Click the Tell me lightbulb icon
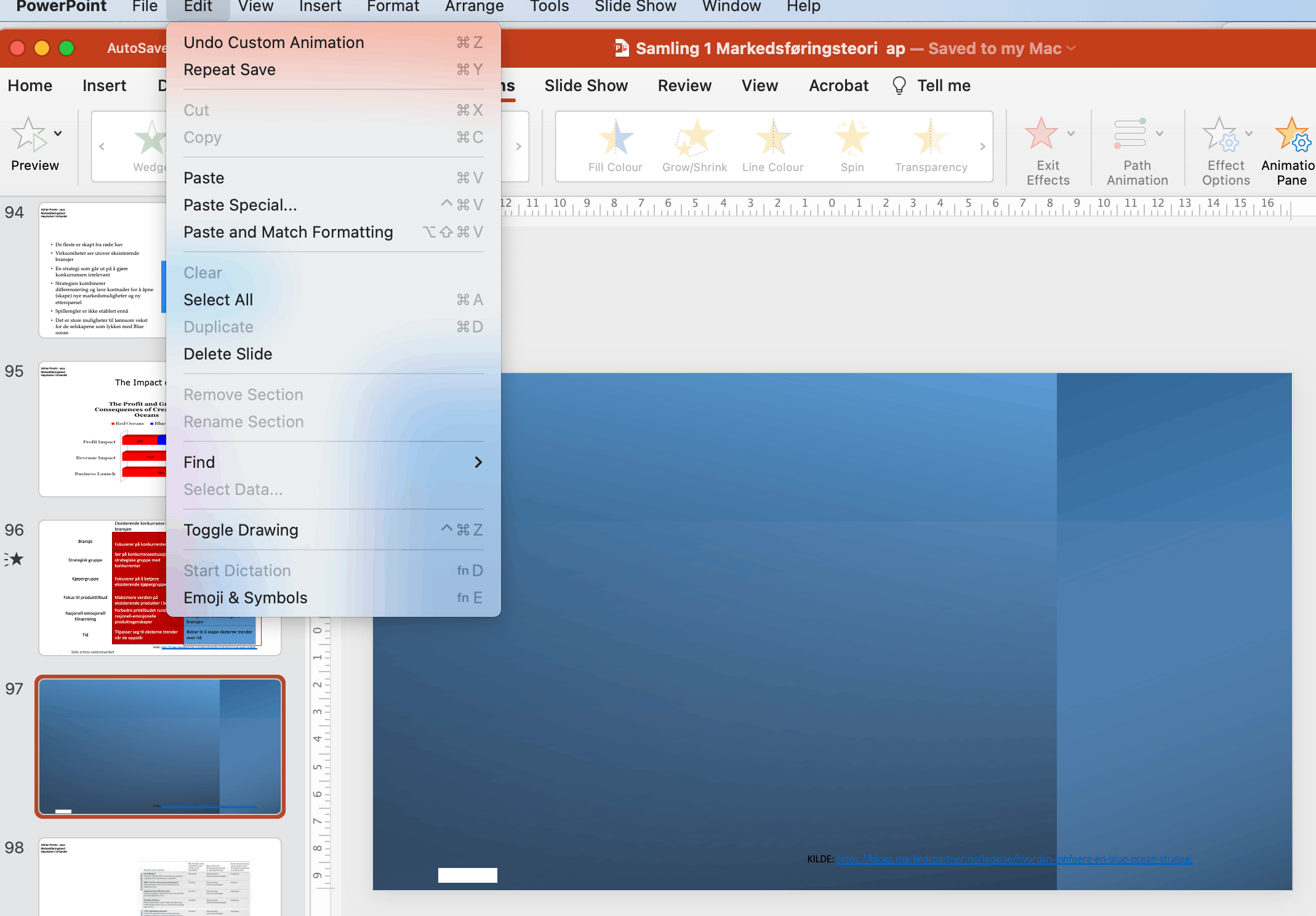Viewport: 1316px width, 916px height. (x=899, y=86)
